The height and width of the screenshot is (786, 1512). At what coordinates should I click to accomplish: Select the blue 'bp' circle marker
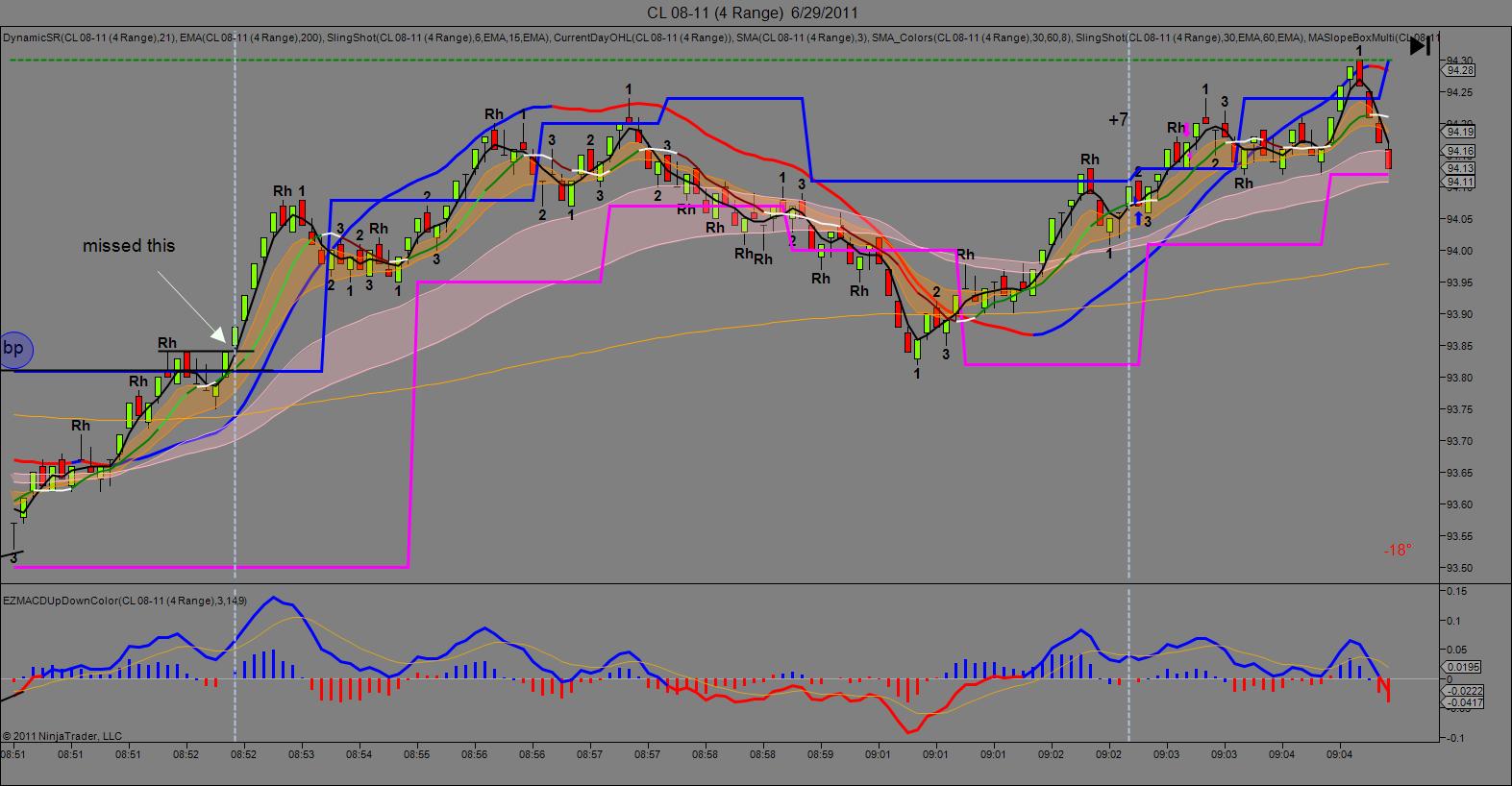click(12, 349)
